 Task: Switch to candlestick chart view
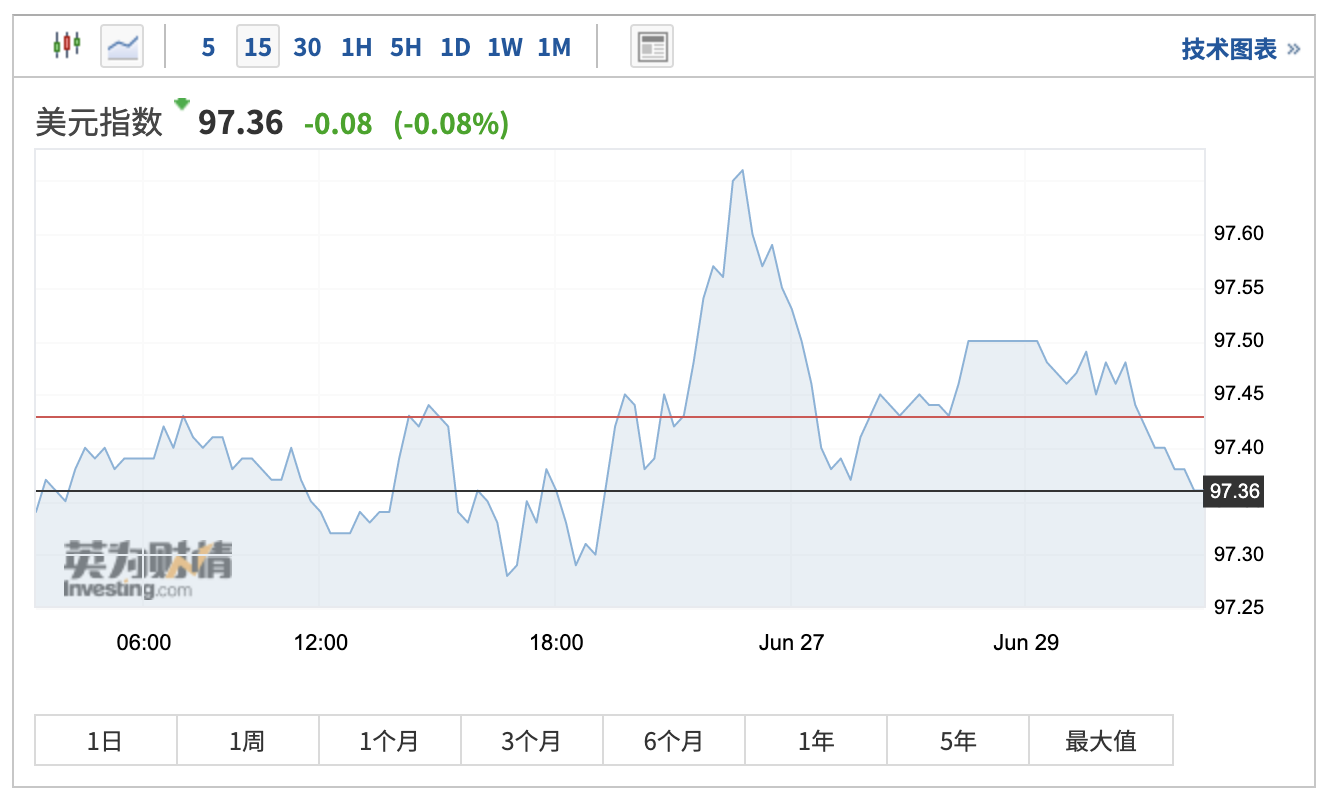click(x=66, y=46)
